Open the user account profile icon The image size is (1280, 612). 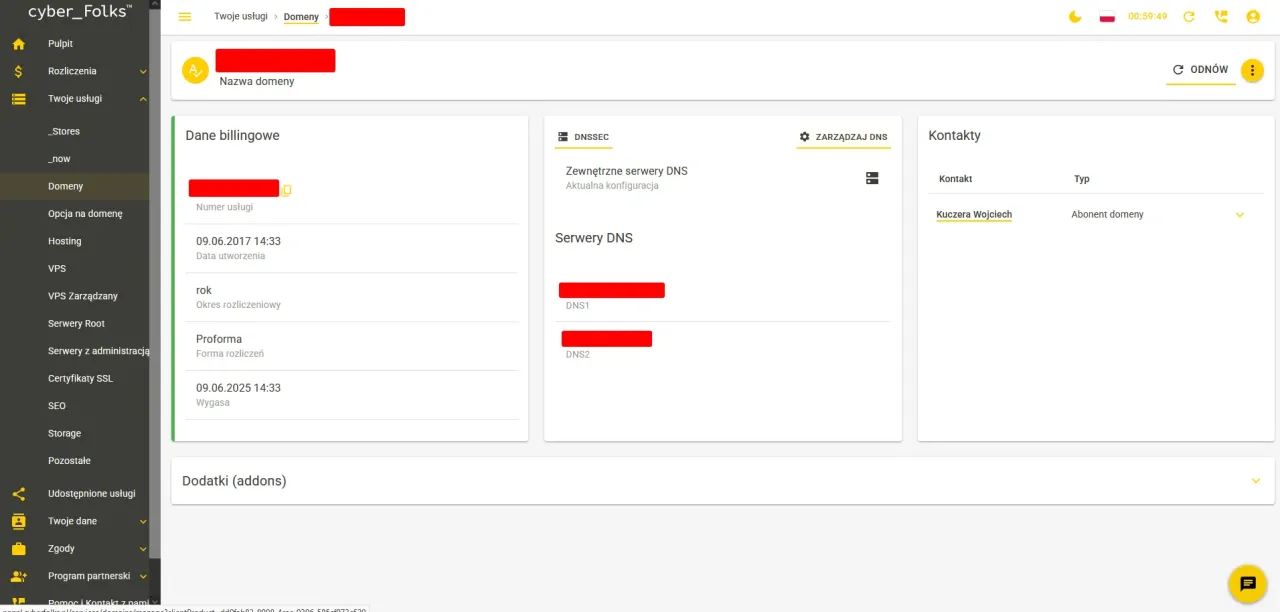pyautogui.click(x=1253, y=16)
